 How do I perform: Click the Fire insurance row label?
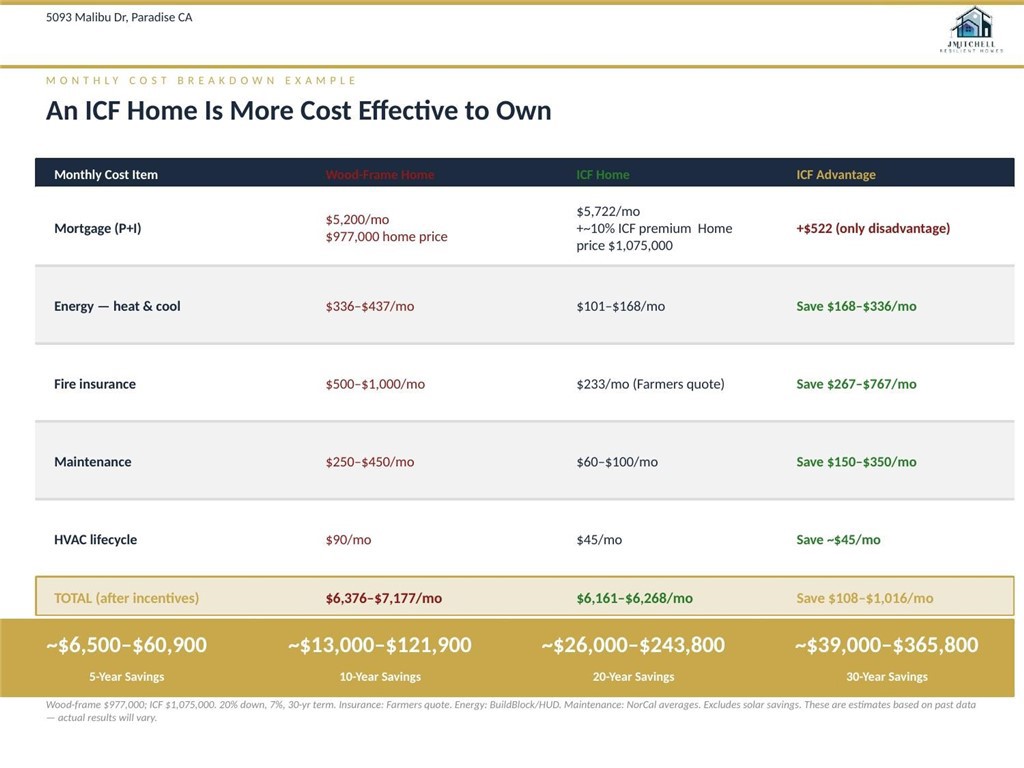tap(95, 384)
